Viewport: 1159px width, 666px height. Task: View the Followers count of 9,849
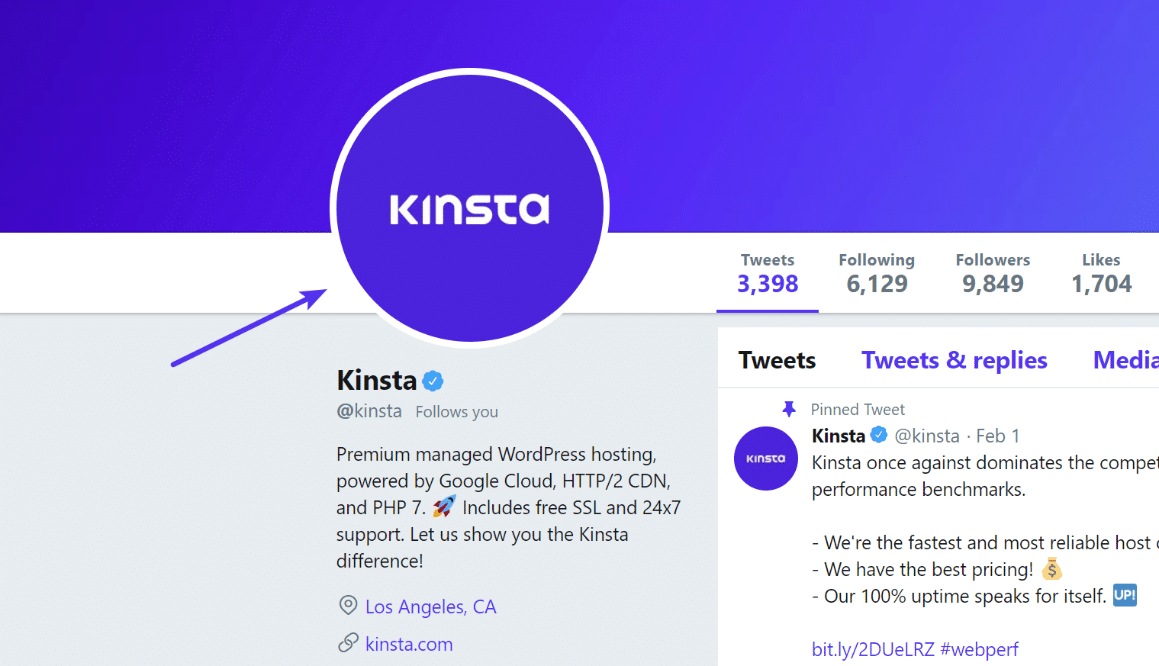pyautogui.click(x=993, y=272)
